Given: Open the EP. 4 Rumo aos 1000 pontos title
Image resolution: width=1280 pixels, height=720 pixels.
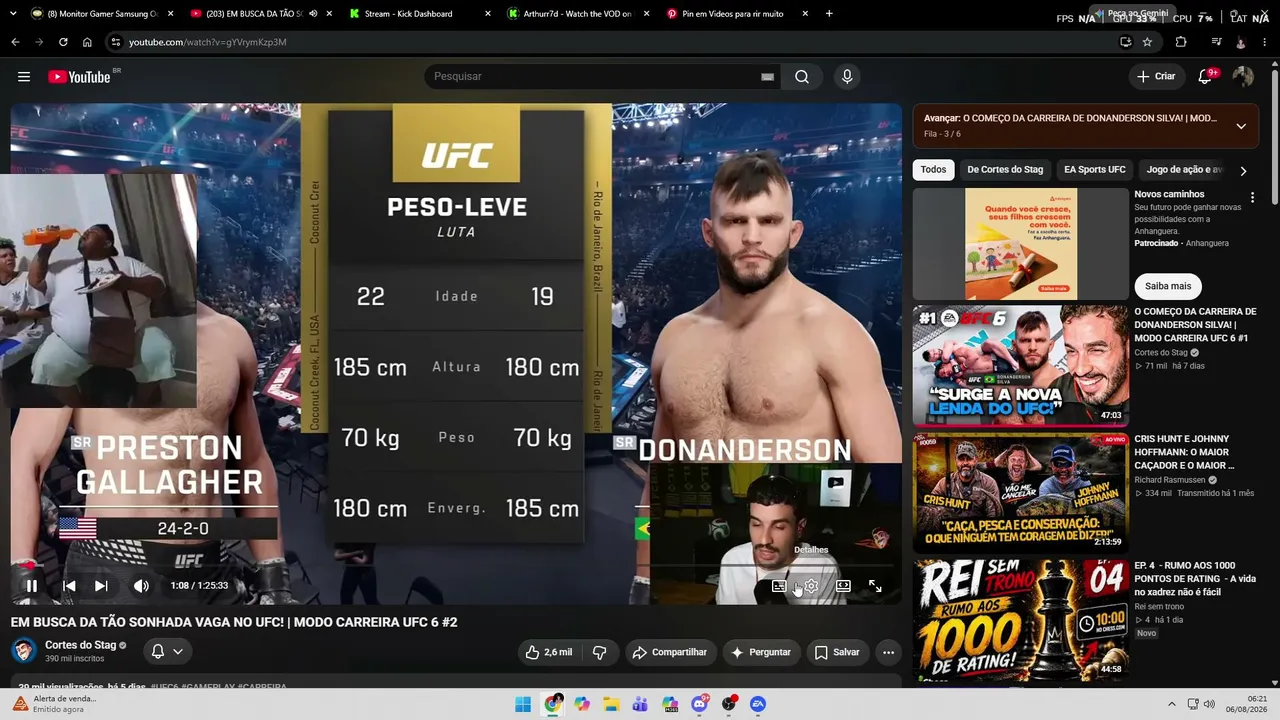Looking at the screenshot, I should 1195,579.
